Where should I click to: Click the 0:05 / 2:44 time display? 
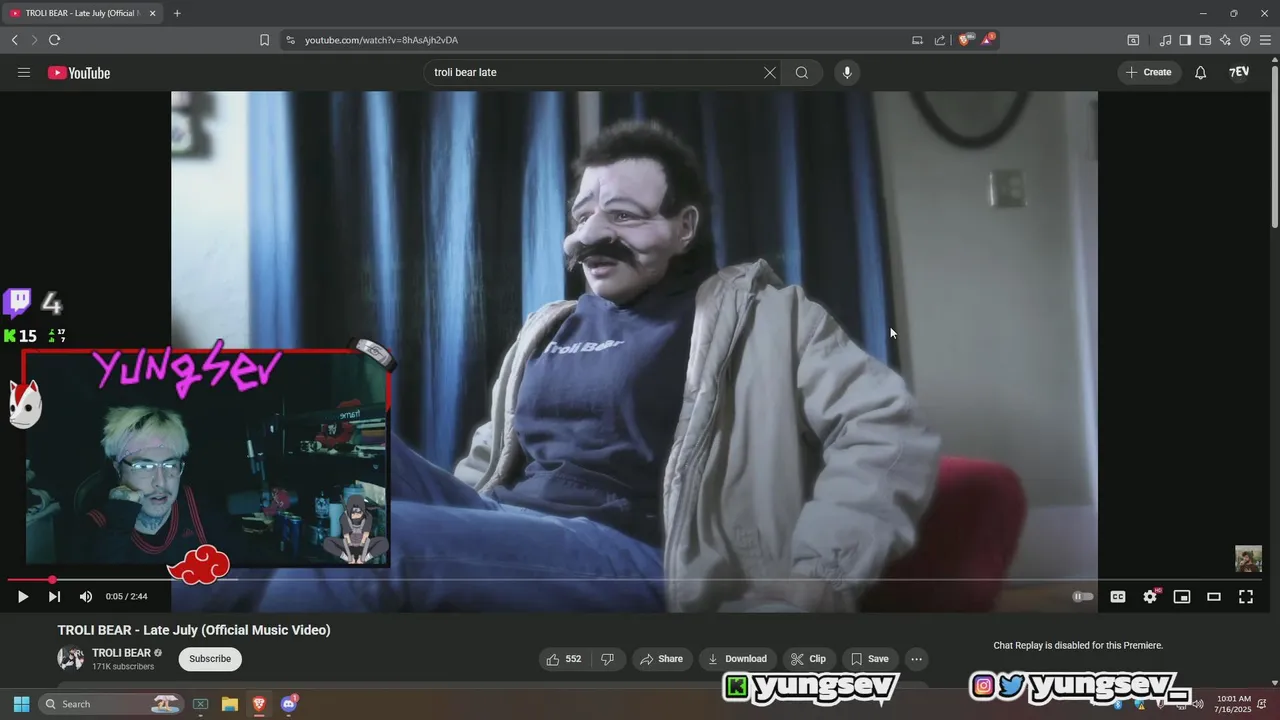(126, 596)
